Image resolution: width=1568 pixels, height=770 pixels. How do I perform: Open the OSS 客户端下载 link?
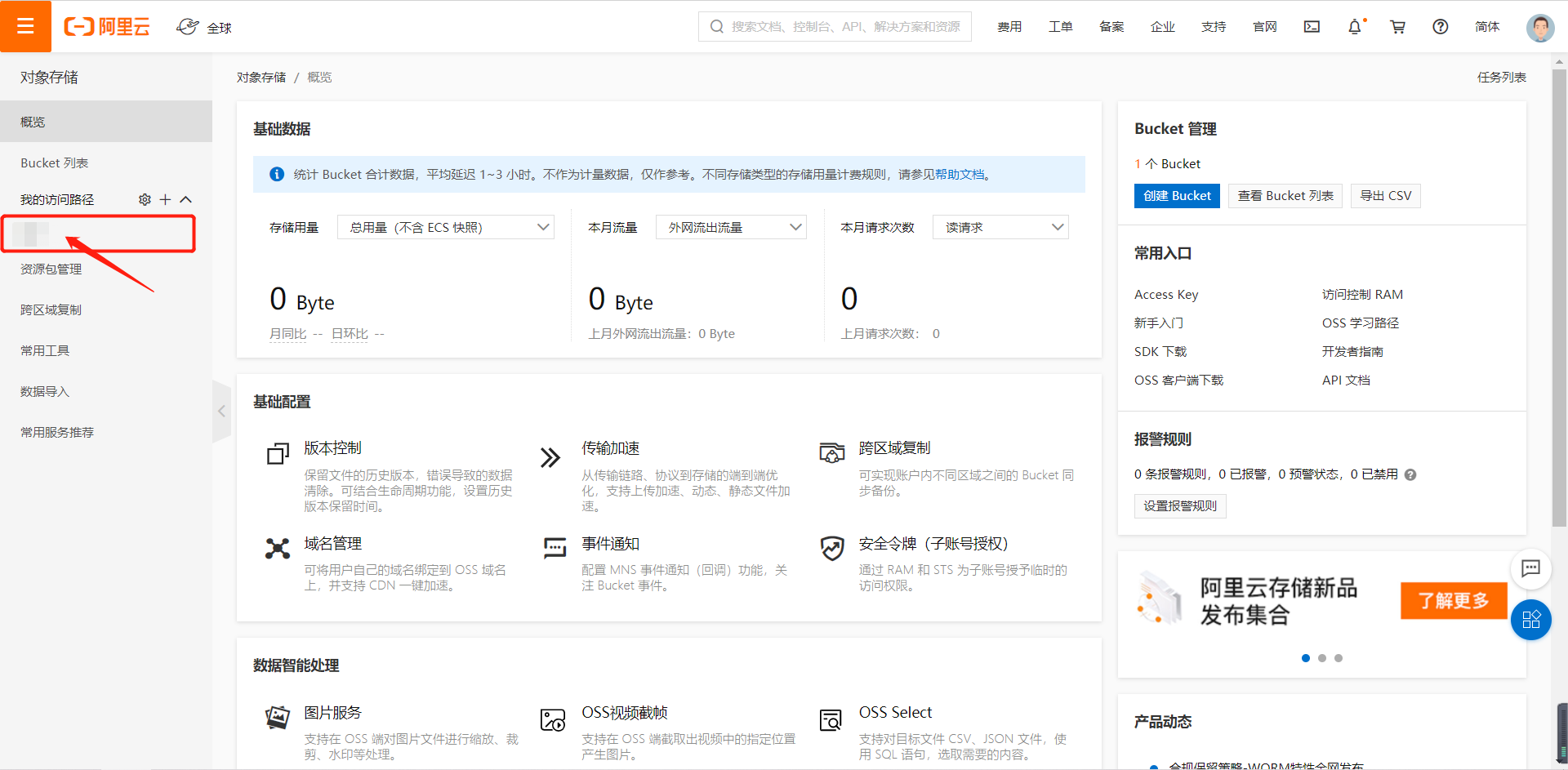(1178, 381)
